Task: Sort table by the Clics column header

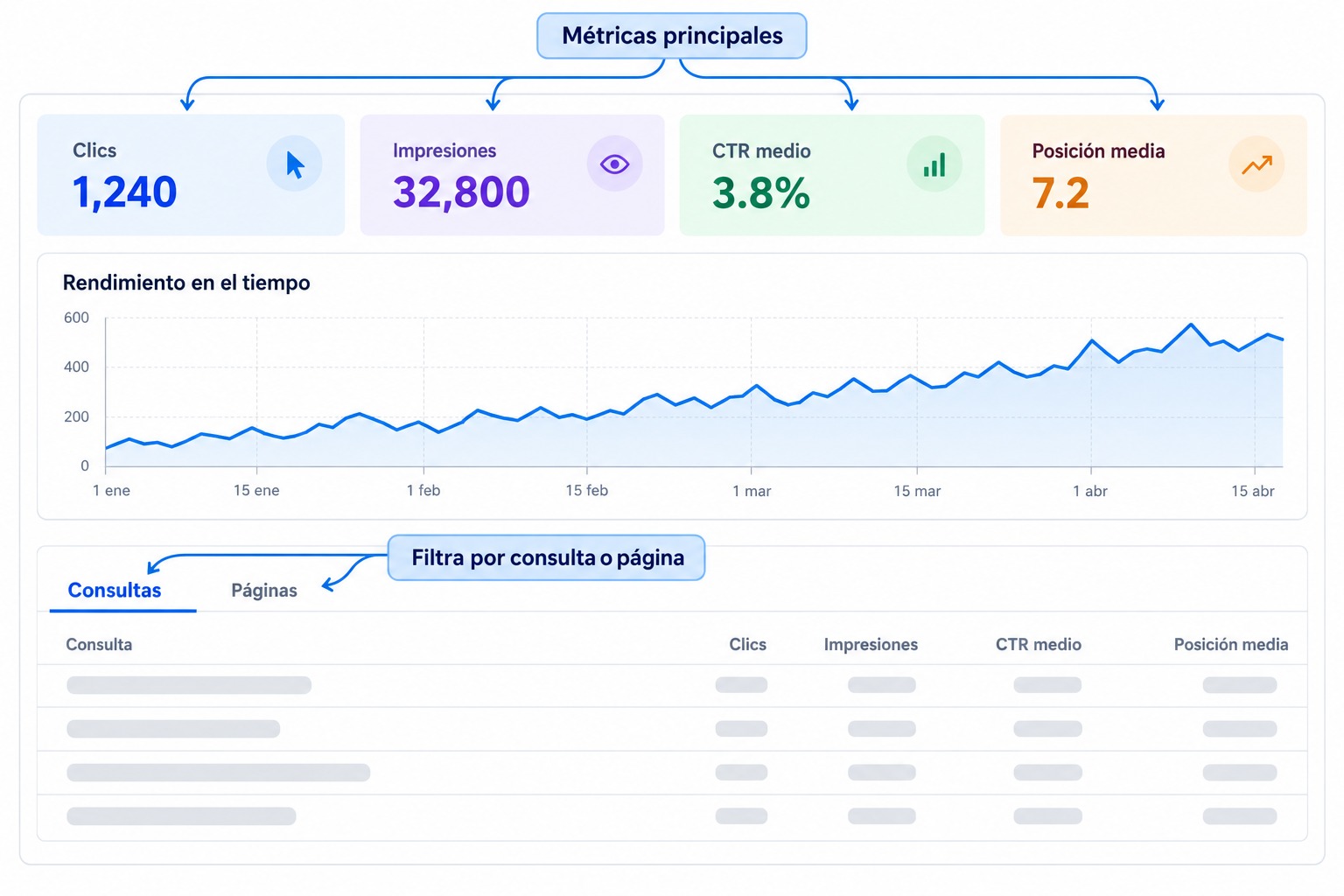Action: point(747,645)
